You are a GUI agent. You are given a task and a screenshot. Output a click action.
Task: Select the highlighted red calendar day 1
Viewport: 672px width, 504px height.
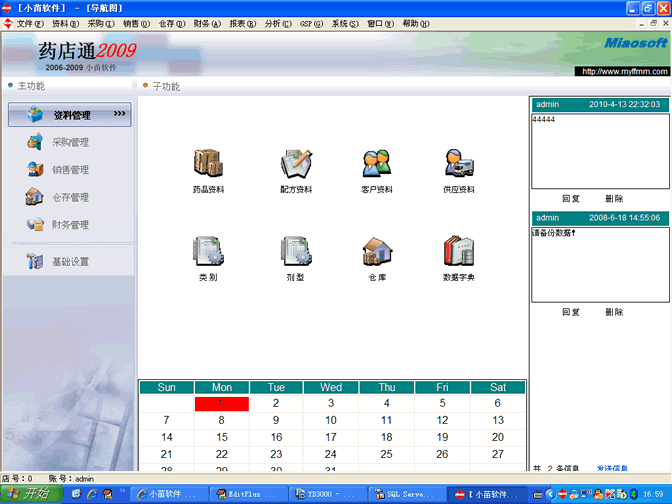pos(222,403)
